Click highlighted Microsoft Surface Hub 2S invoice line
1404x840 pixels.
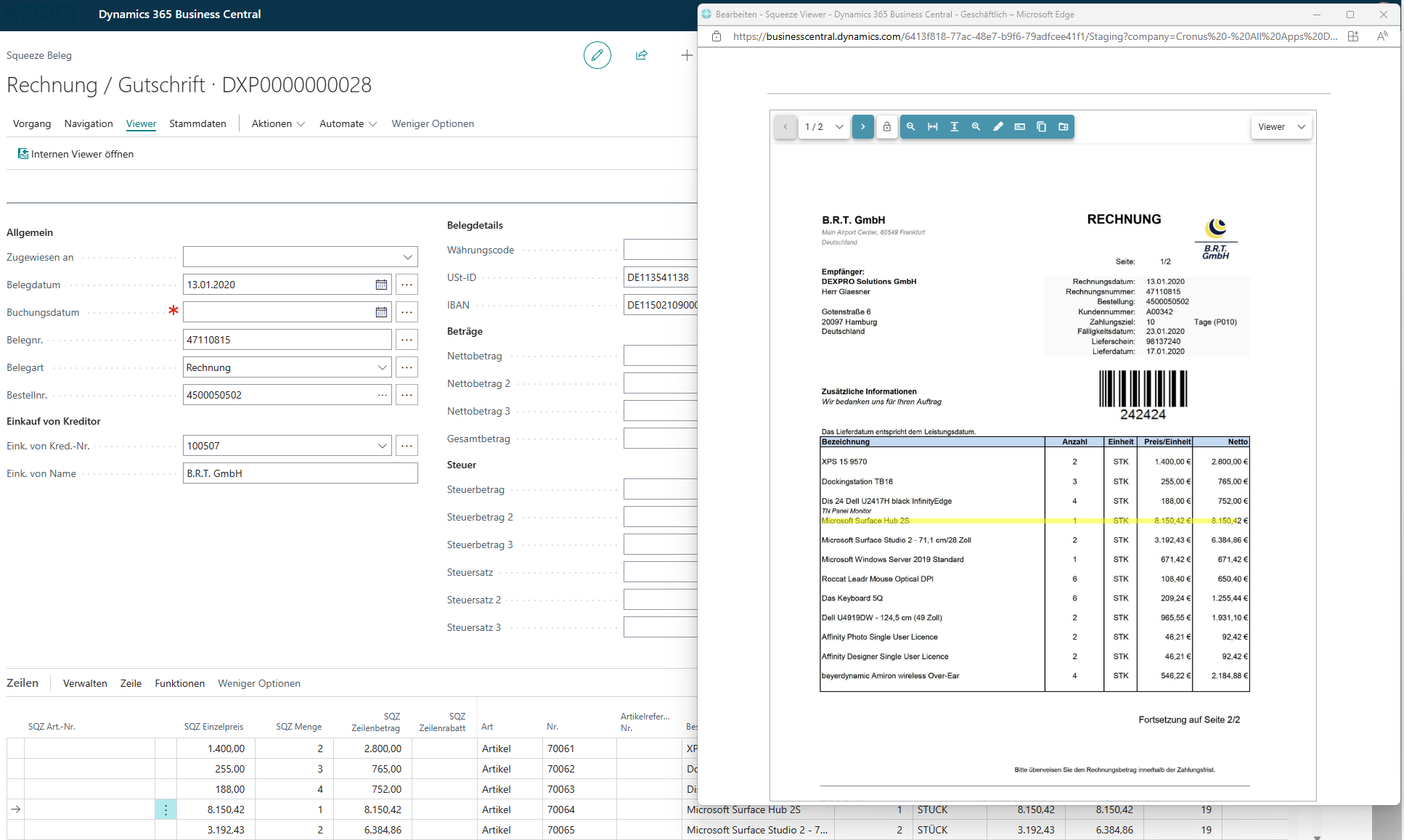pos(1034,521)
